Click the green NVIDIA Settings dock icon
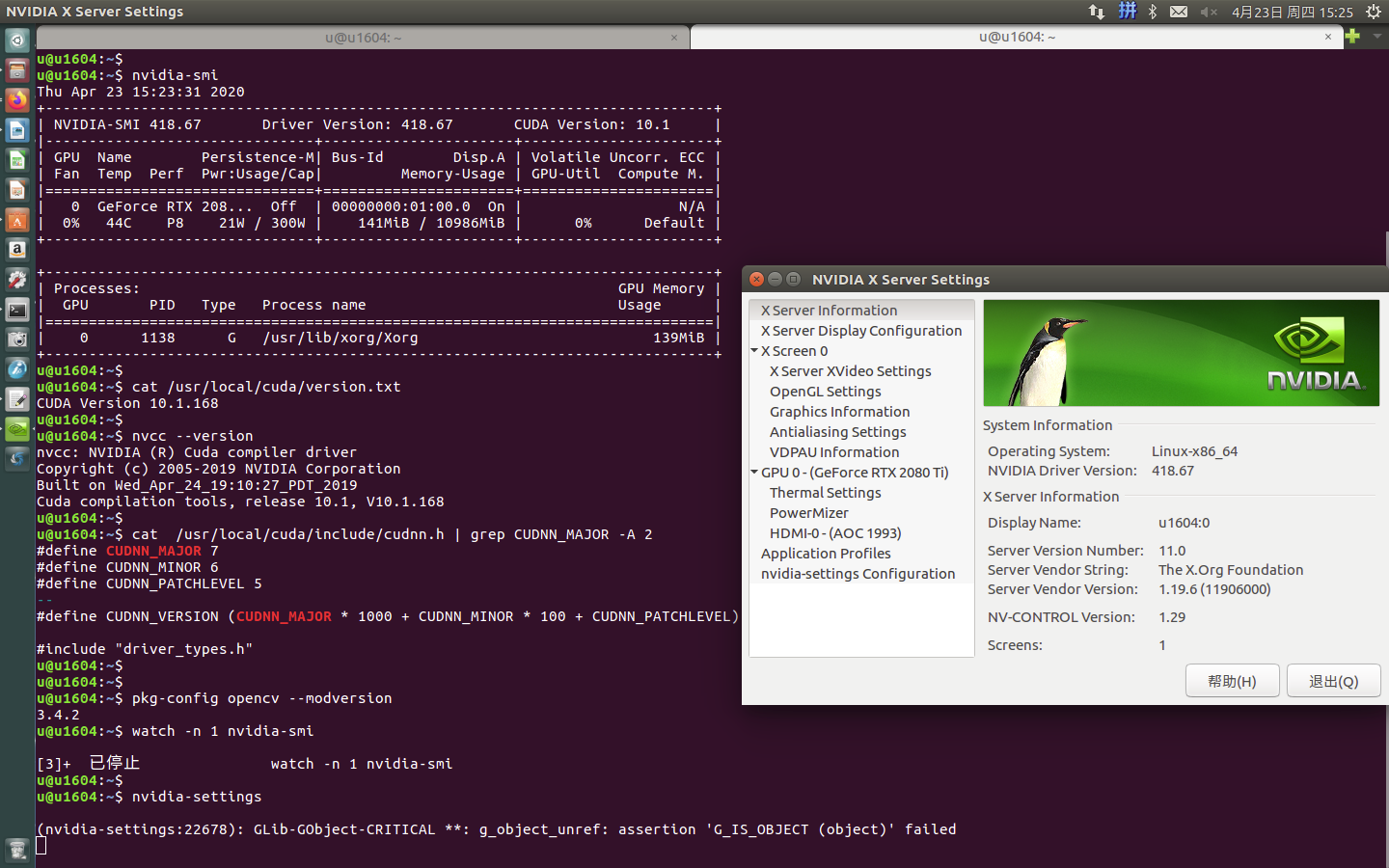Viewport: 1389px width, 868px height. (17, 428)
